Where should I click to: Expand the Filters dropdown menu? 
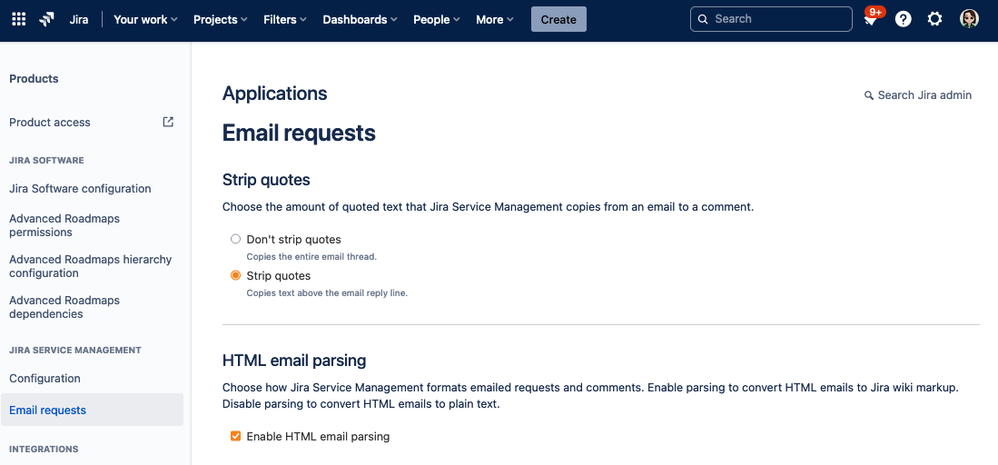[x=285, y=19]
